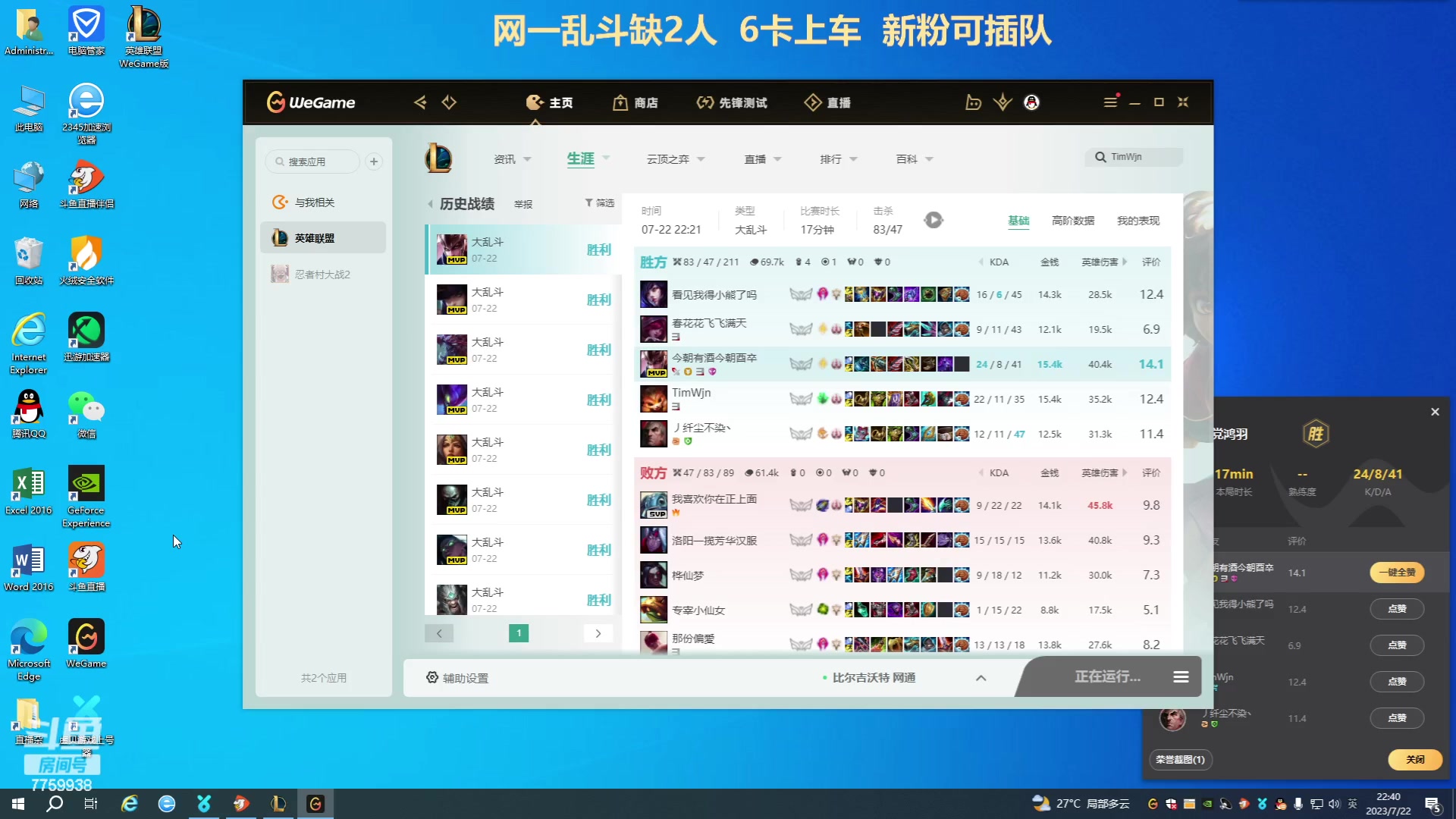This screenshot has height=819, width=1456.
Task: Open the 商店 store tab
Action: 635,102
